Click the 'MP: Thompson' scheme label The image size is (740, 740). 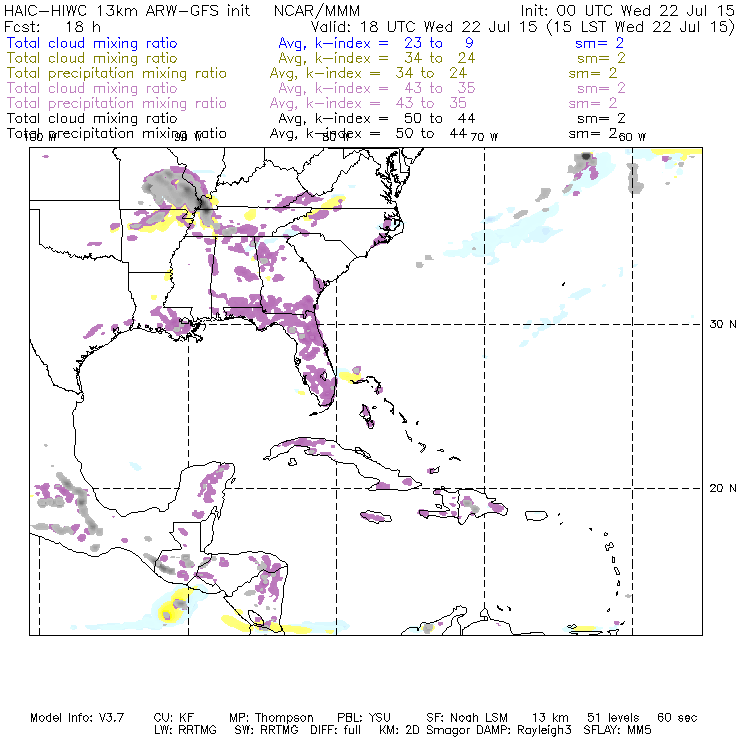coord(271,718)
